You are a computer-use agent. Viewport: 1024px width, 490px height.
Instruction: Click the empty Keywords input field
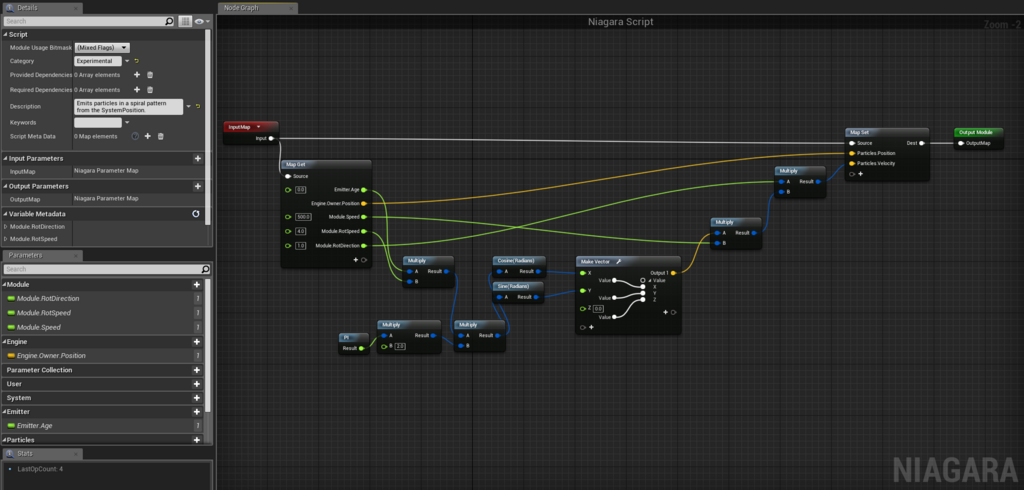(x=98, y=122)
